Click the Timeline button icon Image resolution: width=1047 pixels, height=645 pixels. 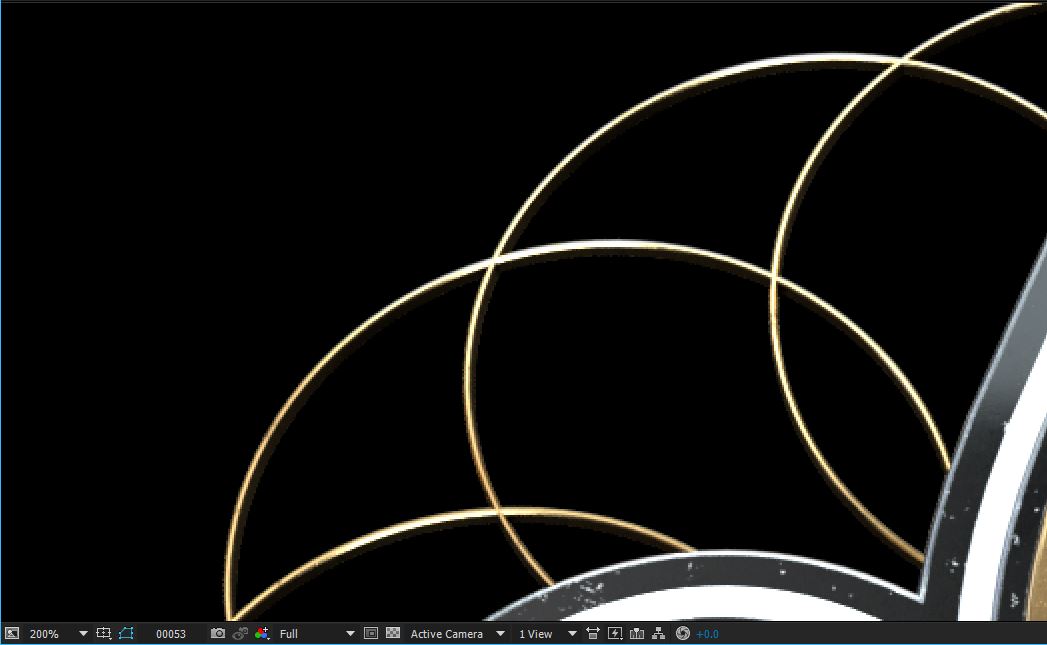coord(637,633)
